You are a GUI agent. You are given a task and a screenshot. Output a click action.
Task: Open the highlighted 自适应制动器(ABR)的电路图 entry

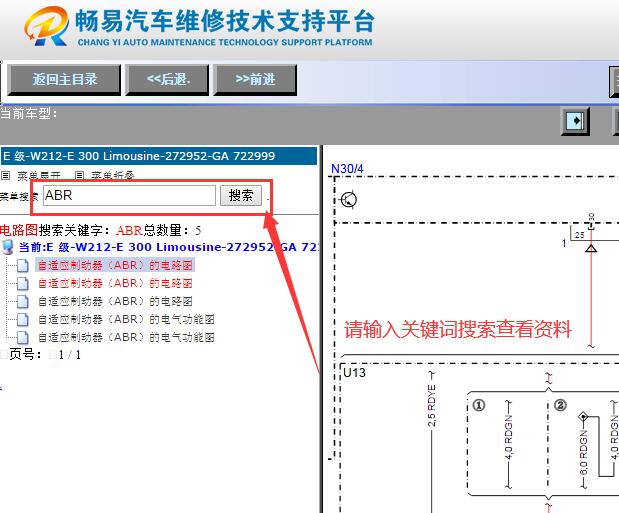(x=115, y=265)
